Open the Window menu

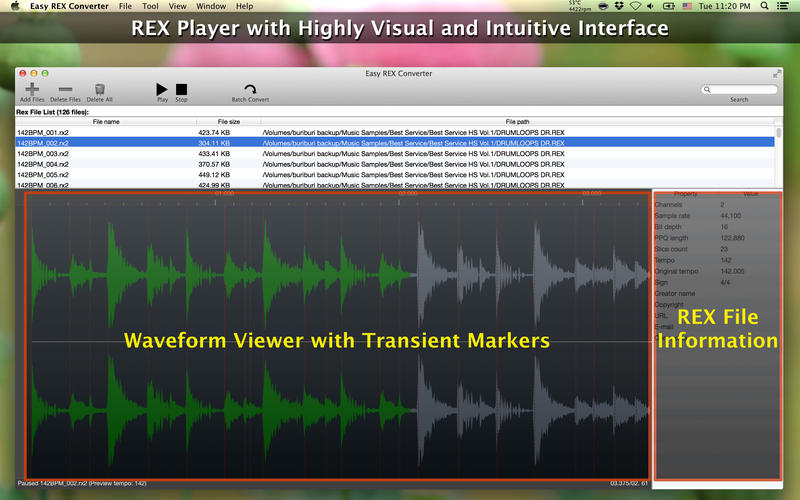pyautogui.click(x=211, y=6)
